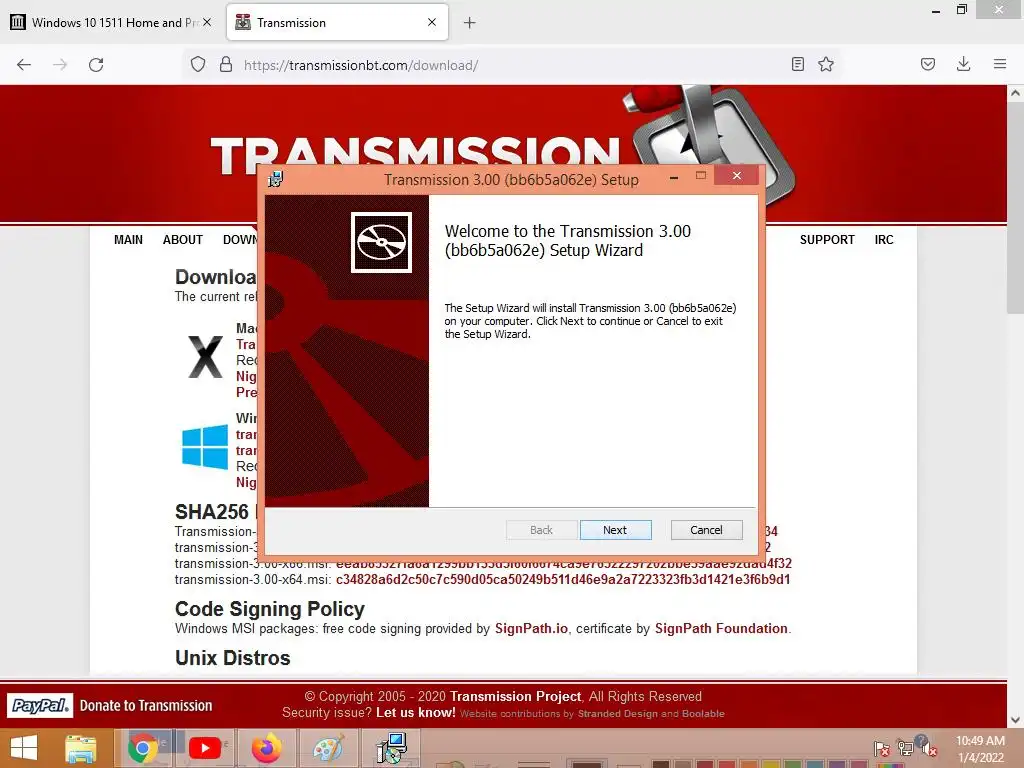Click the site security padlock icon
The height and width of the screenshot is (768, 1024).
(x=226, y=64)
